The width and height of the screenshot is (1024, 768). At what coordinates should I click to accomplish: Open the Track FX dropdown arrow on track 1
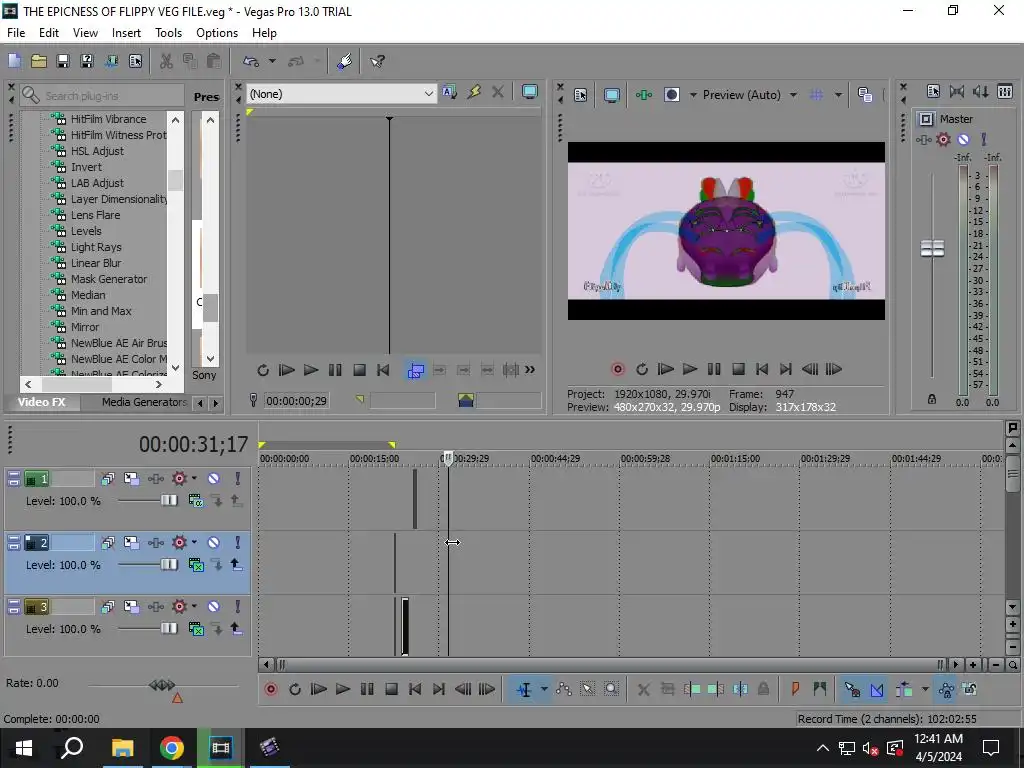click(x=194, y=479)
